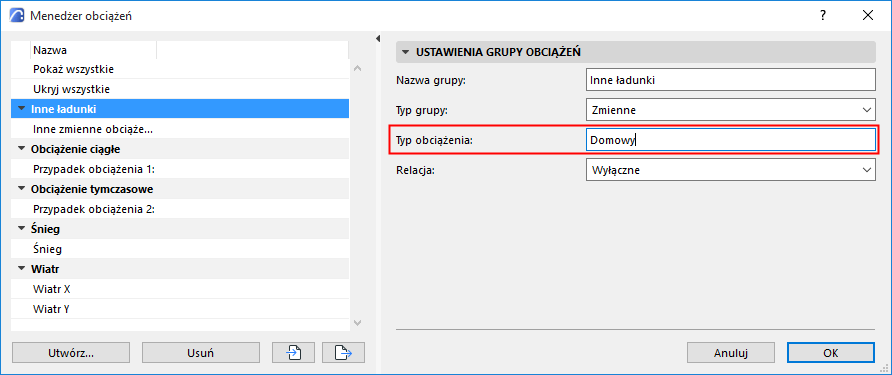Select Wiatr X load case
Viewport: 892px width, 375px height.
pyautogui.click(x=180, y=289)
